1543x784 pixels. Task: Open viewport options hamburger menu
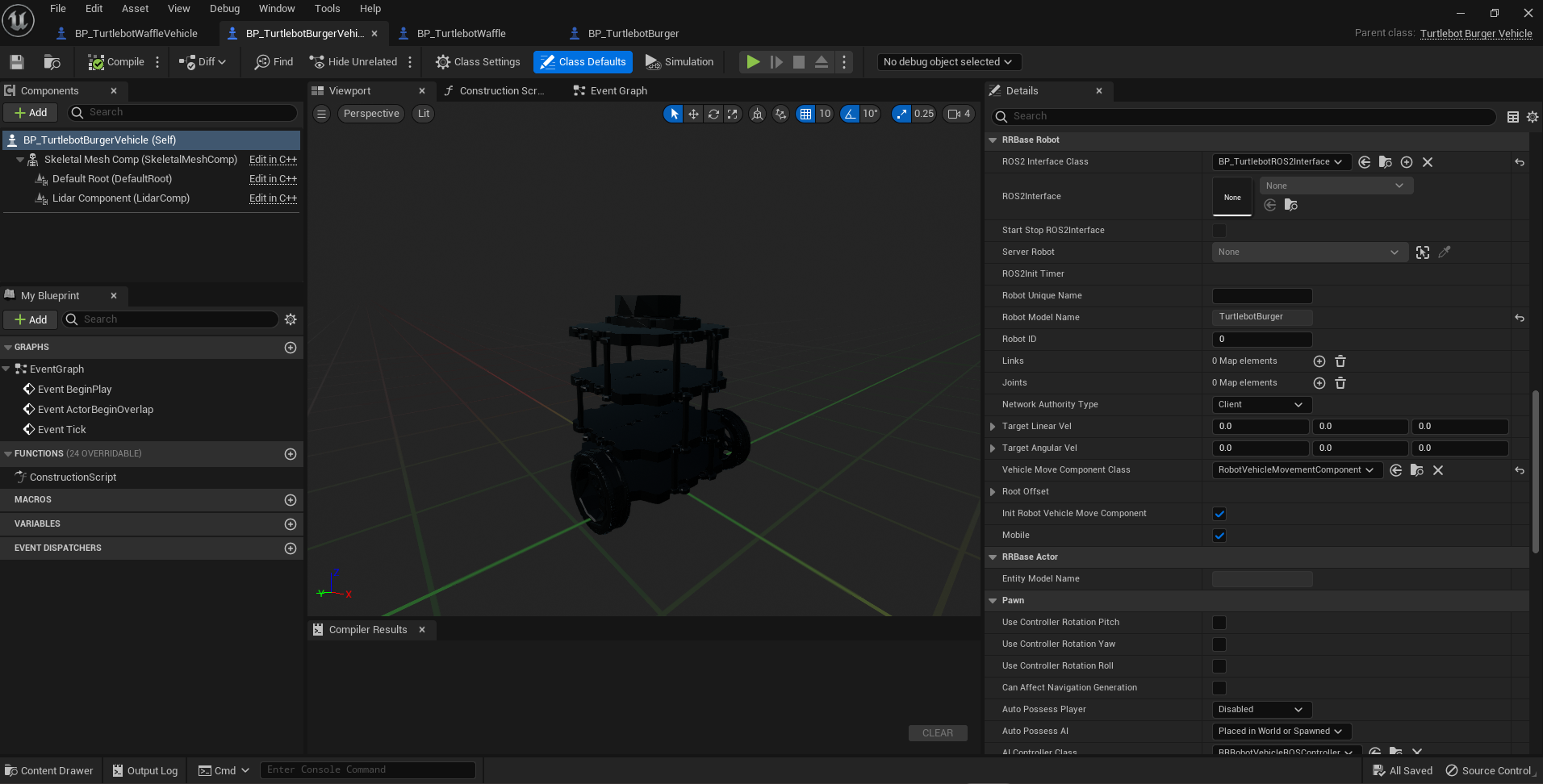coord(321,114)
